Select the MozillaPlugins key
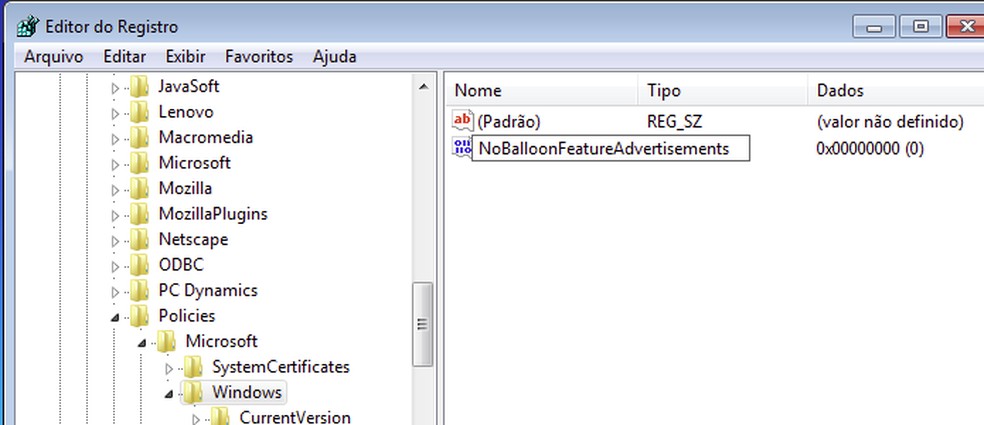984x425 pixels. coord(213,213)
